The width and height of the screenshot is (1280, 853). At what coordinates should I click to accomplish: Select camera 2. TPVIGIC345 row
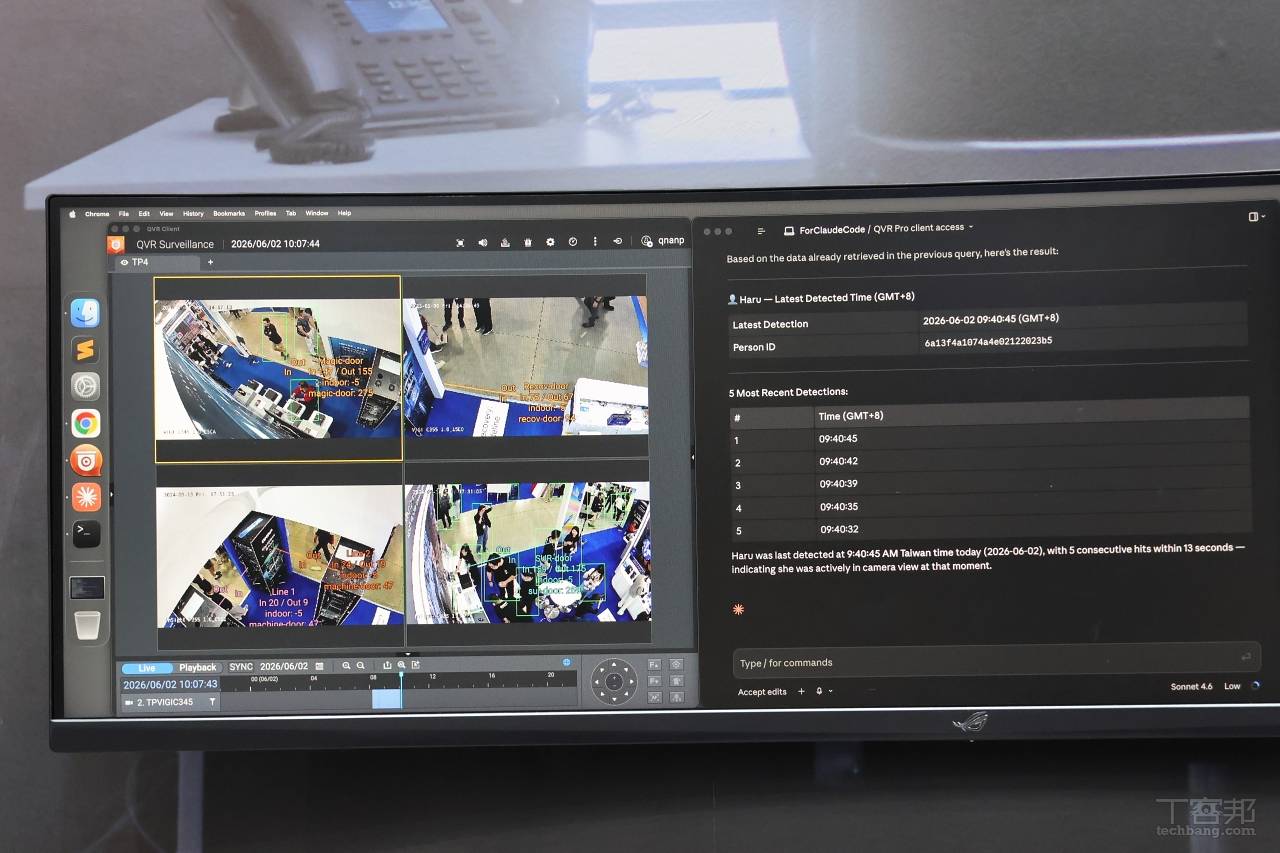(170, 703)
